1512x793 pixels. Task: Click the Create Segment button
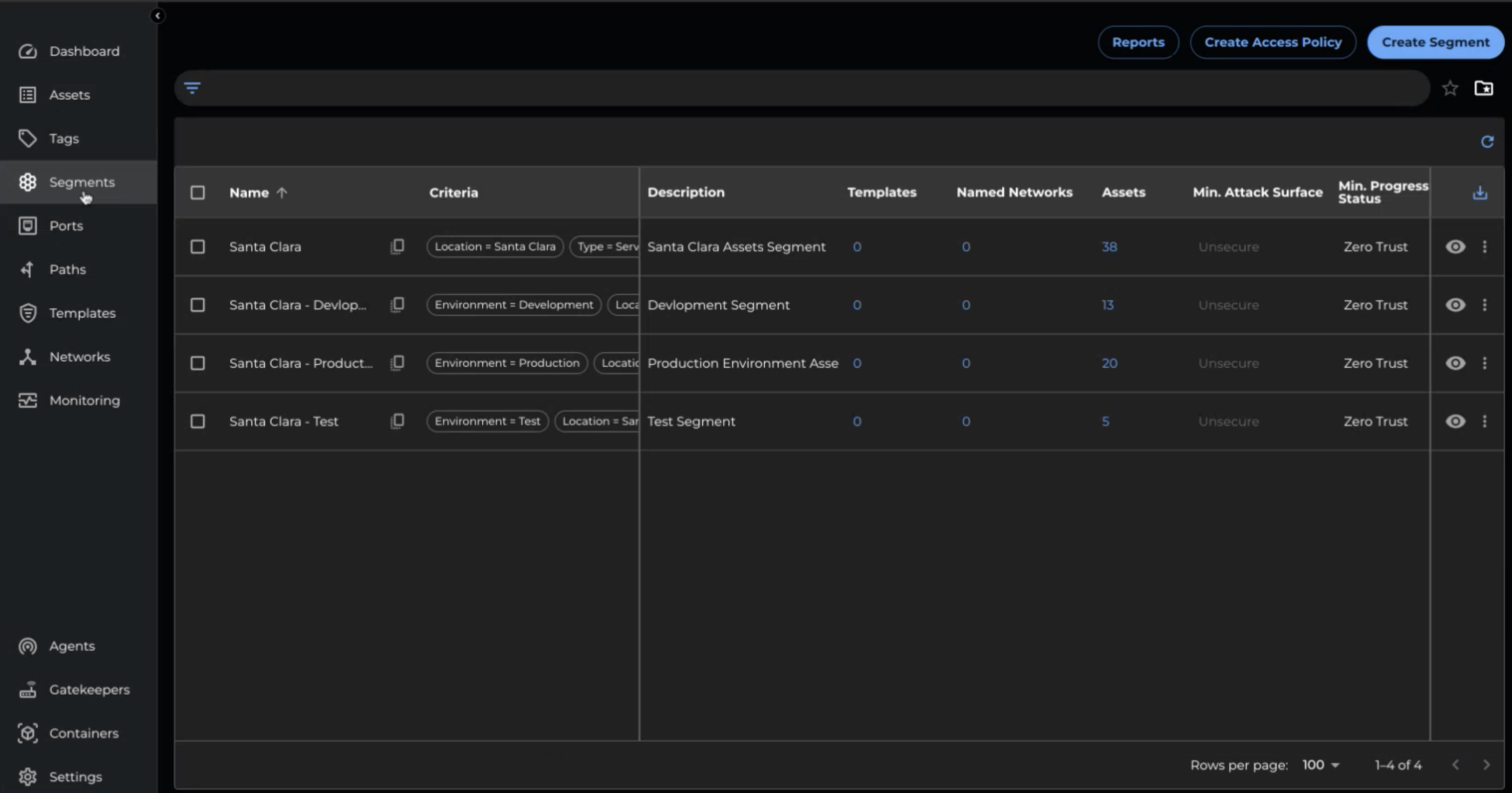coord(1435,43)
